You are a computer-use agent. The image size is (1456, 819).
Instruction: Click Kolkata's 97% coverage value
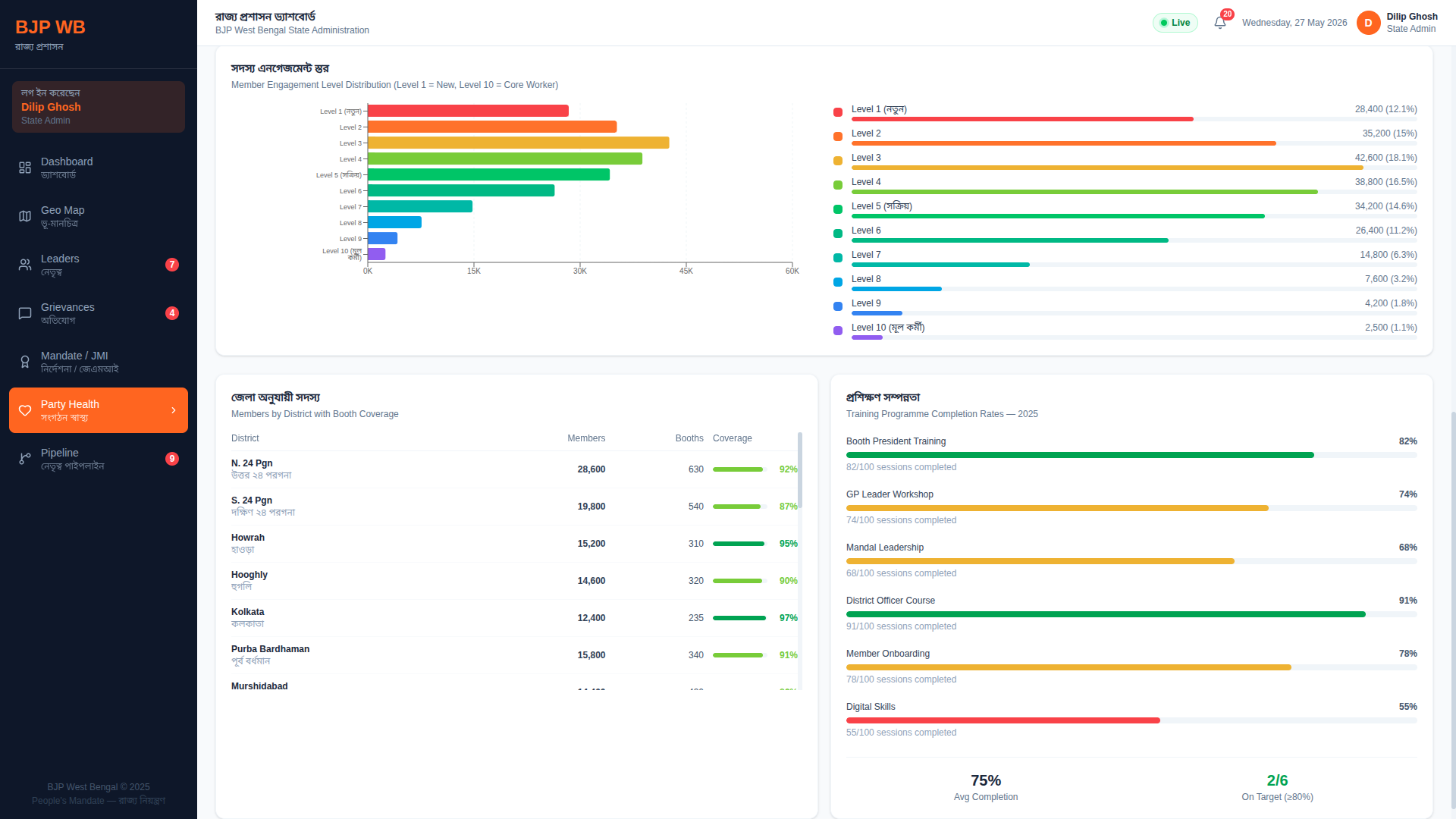788,618
